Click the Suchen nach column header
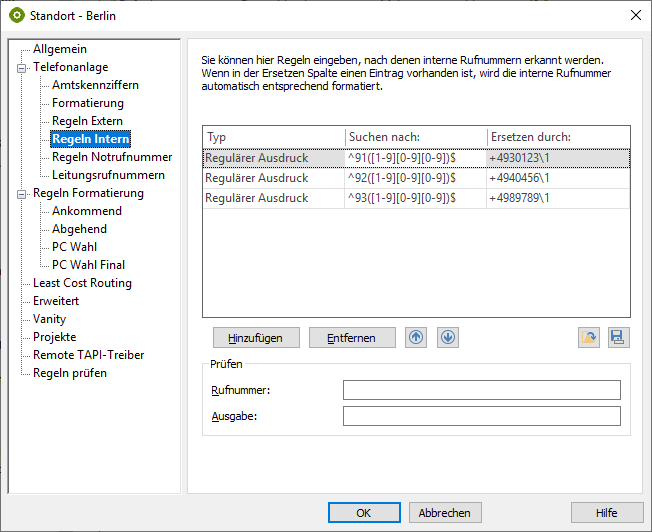This screenshot has width=652, height=532. pos(415,137)
